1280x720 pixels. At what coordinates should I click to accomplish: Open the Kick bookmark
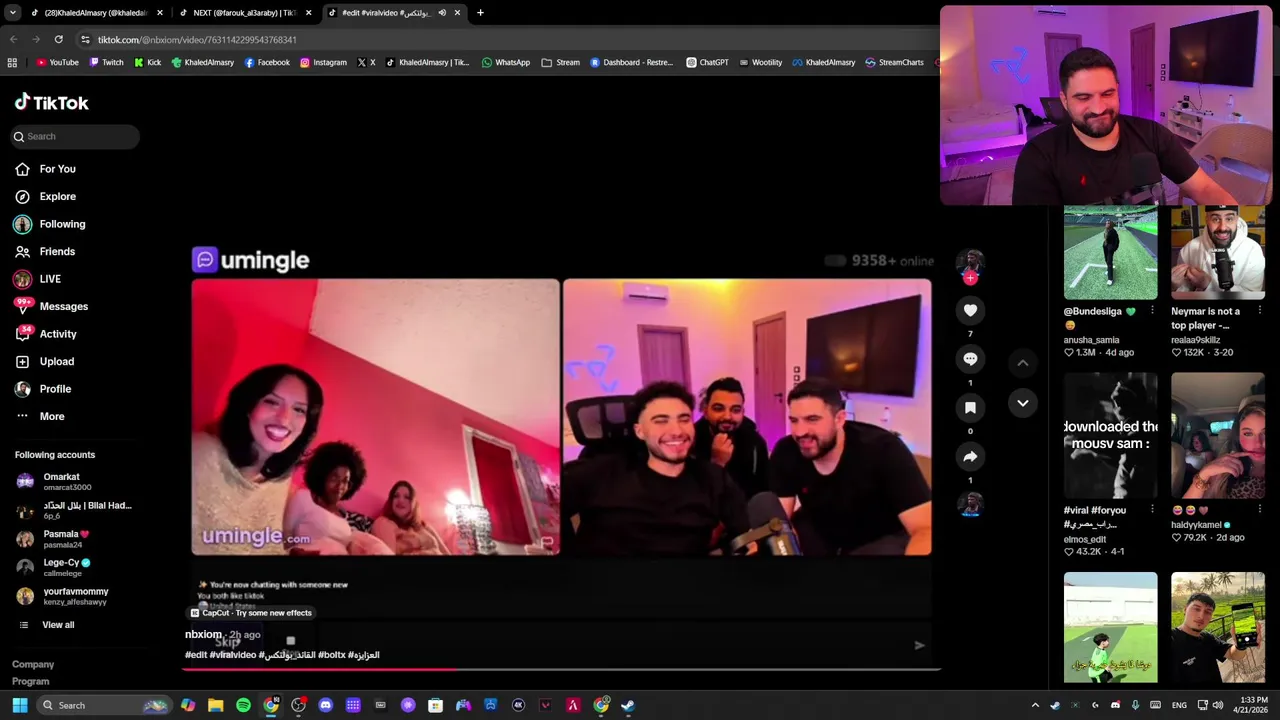coord(147,62)
